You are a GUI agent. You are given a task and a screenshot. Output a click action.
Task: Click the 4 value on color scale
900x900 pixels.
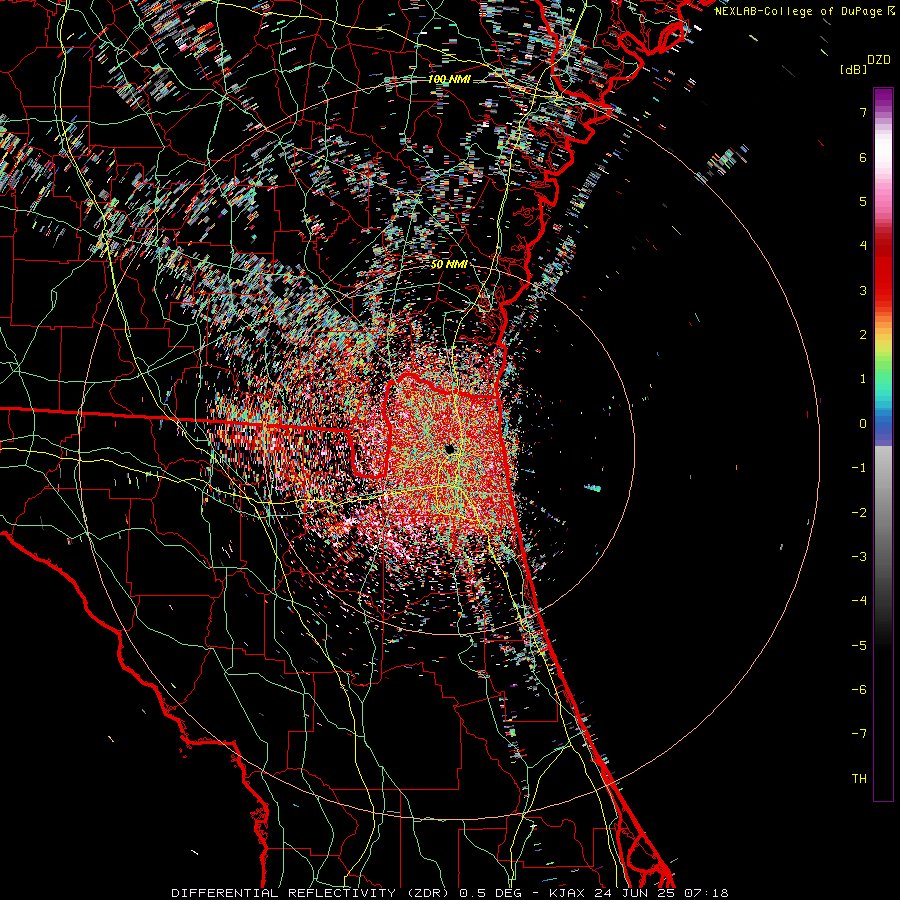(x=863, y=246)
